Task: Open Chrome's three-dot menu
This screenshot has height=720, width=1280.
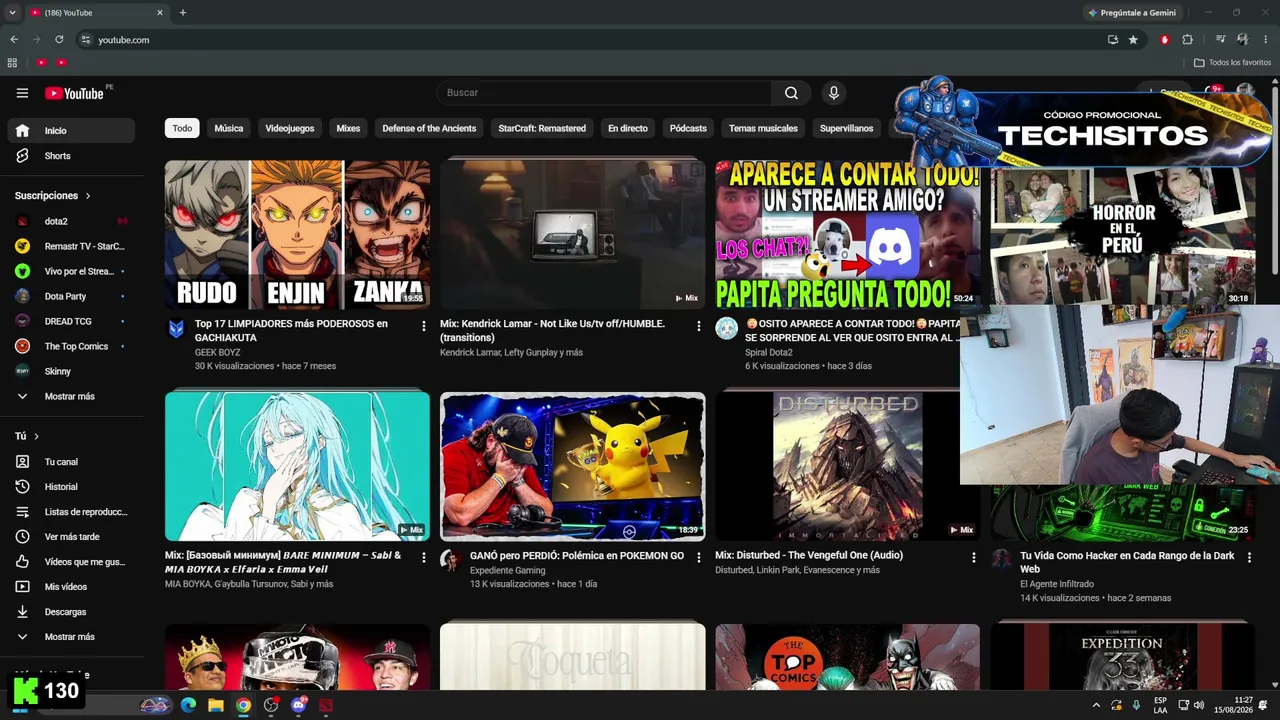Action: point(1266,40)
